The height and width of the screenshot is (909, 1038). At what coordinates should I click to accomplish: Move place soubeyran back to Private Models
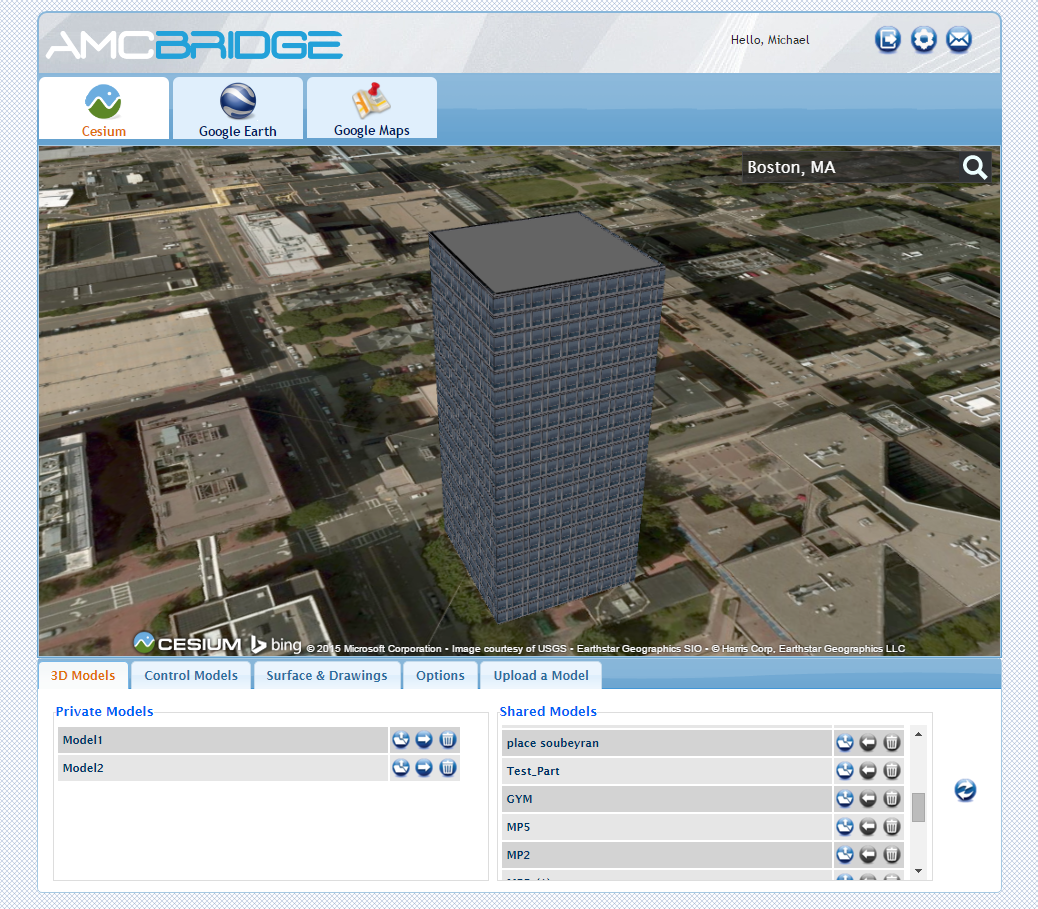click(868, 743)
